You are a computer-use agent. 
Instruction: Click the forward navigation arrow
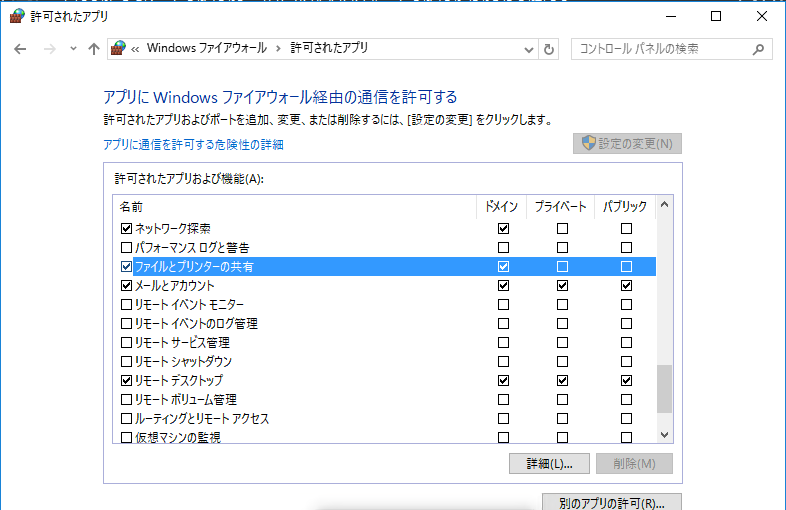49,49
